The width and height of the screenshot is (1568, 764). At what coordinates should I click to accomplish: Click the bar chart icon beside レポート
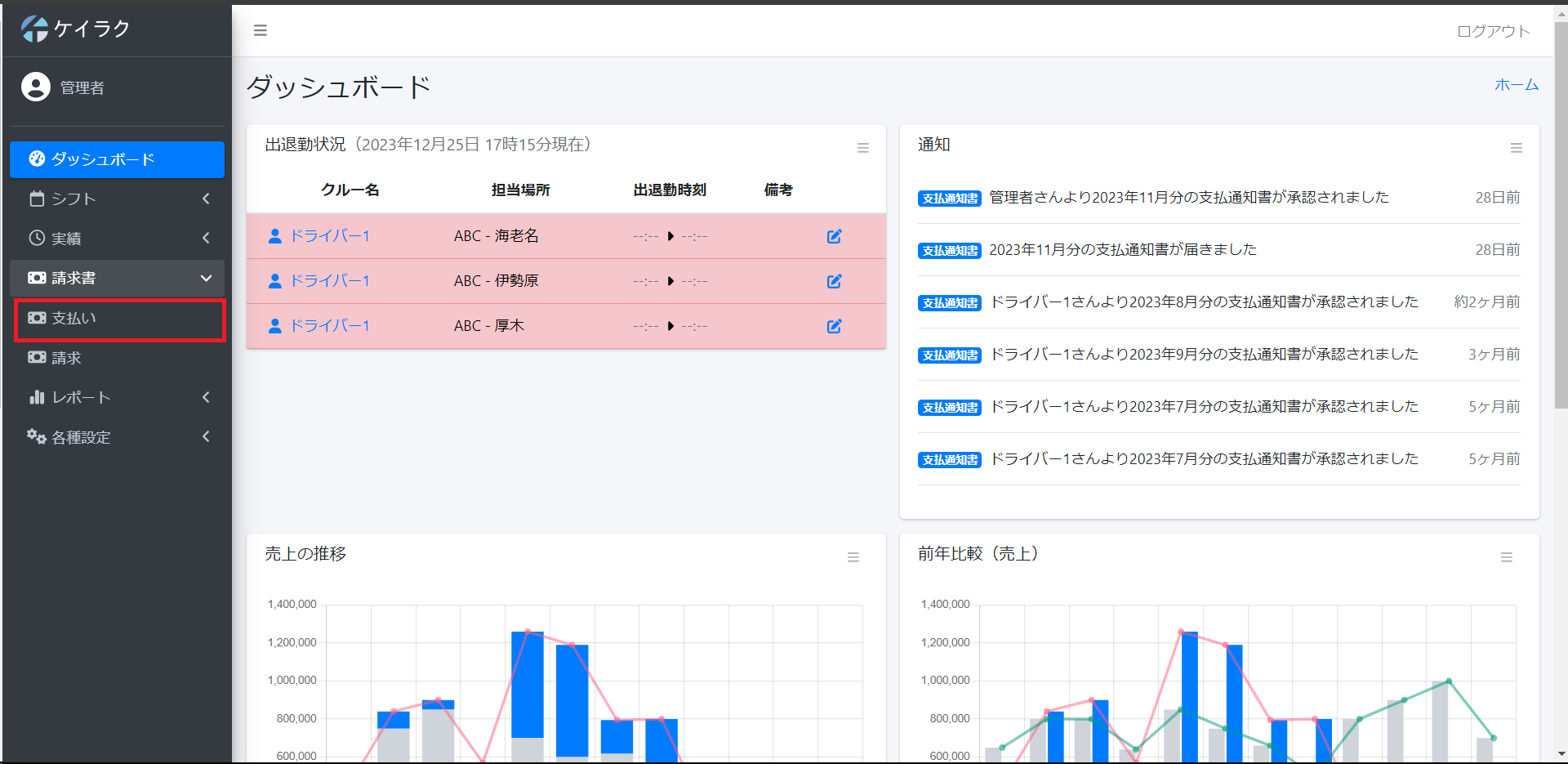37,397
